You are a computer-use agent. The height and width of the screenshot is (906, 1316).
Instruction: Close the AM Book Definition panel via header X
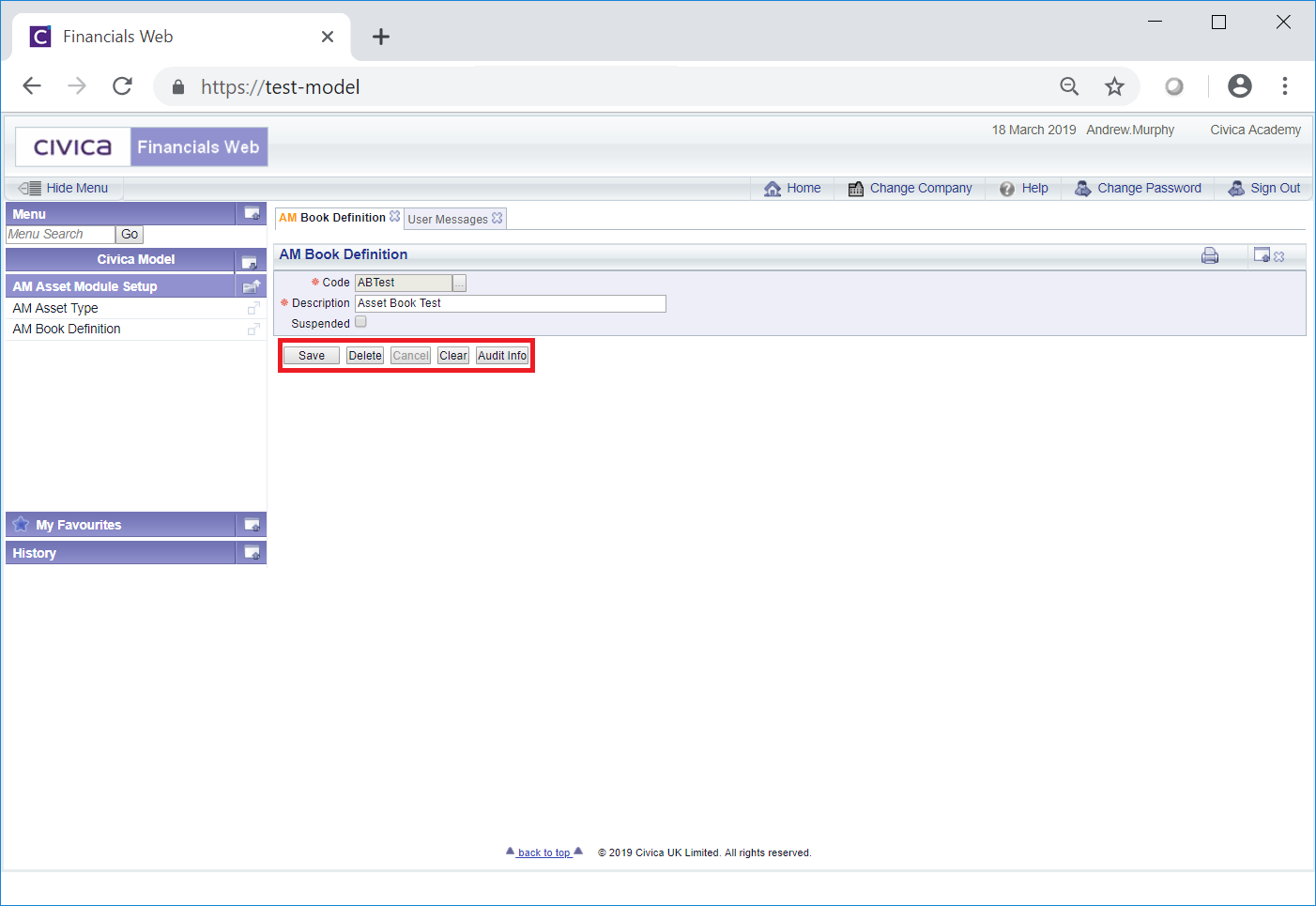point(1278,256)
